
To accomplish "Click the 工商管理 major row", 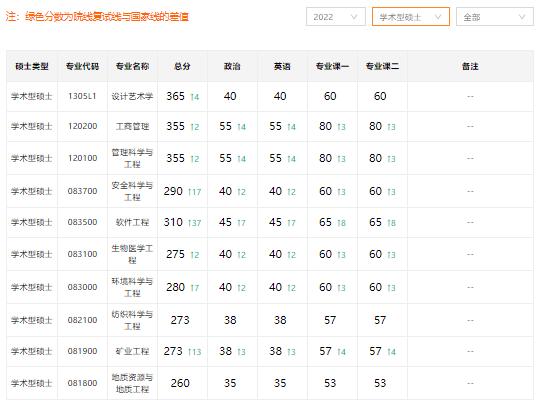I will pos(270,126).
